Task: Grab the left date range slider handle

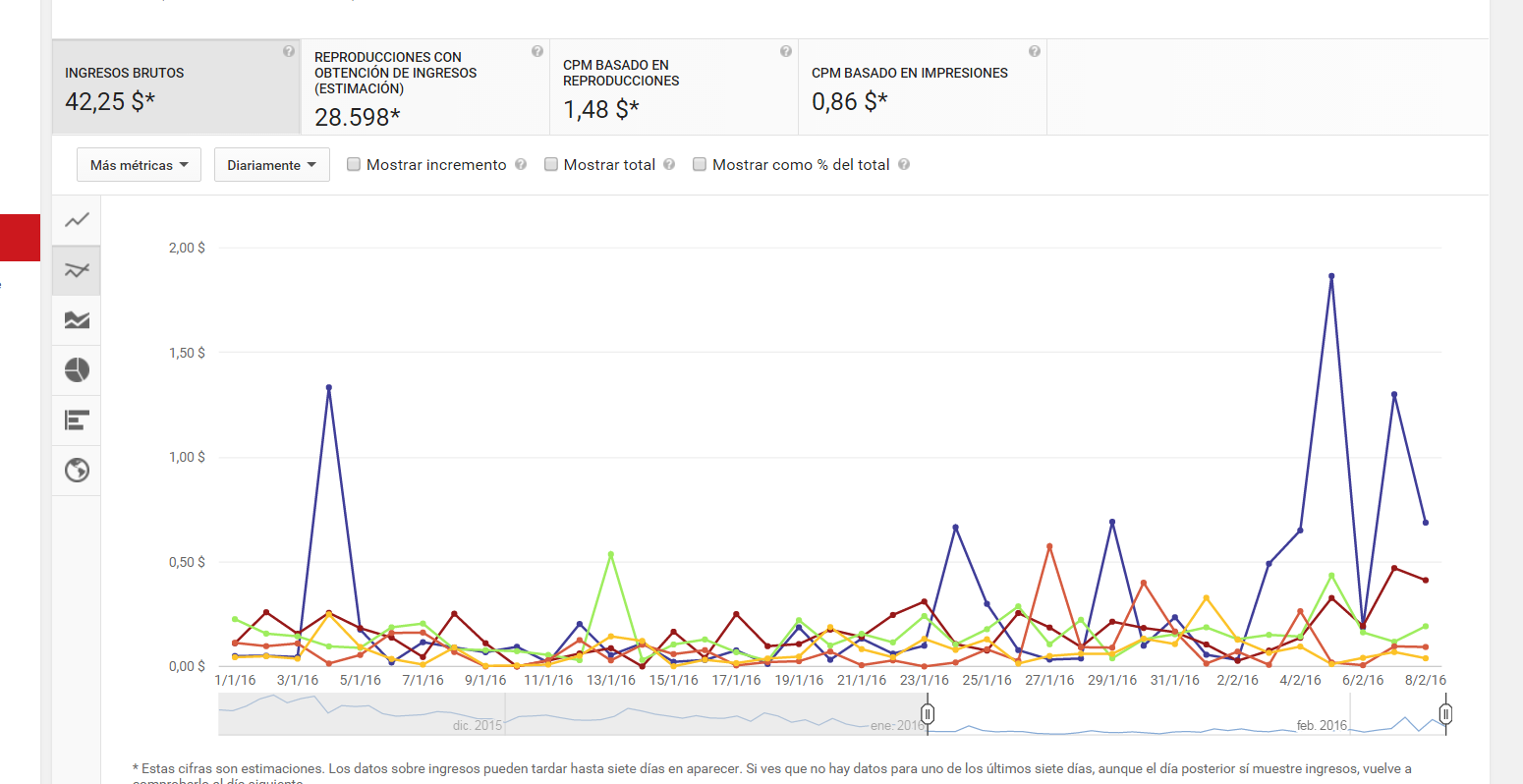Action: click(927, 714)
